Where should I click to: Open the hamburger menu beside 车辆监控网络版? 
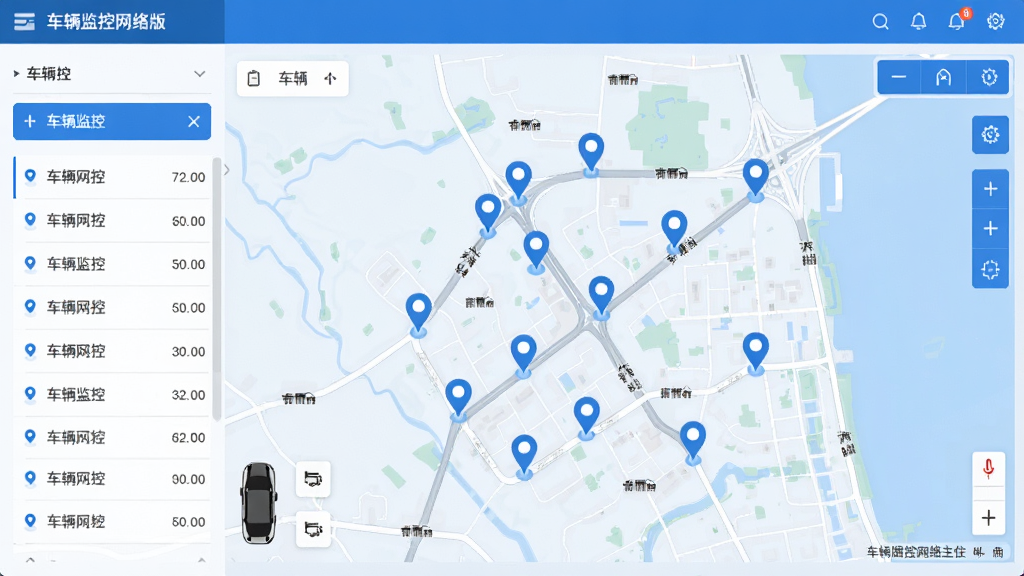click(x=25, y=22)
